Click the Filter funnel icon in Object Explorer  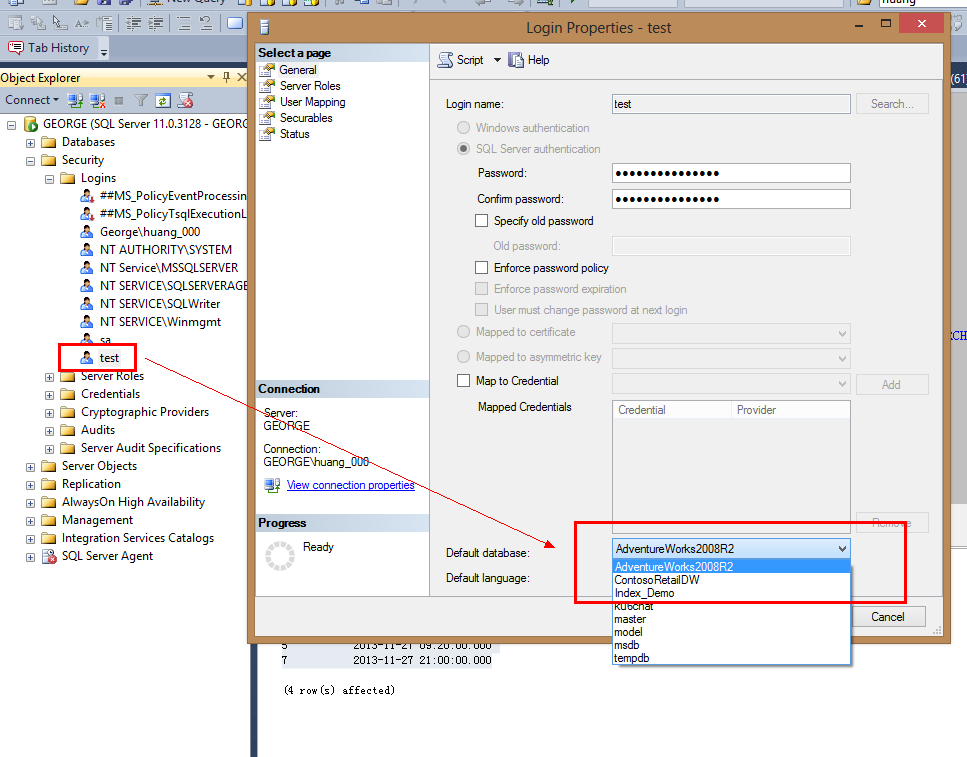(141, 100)
